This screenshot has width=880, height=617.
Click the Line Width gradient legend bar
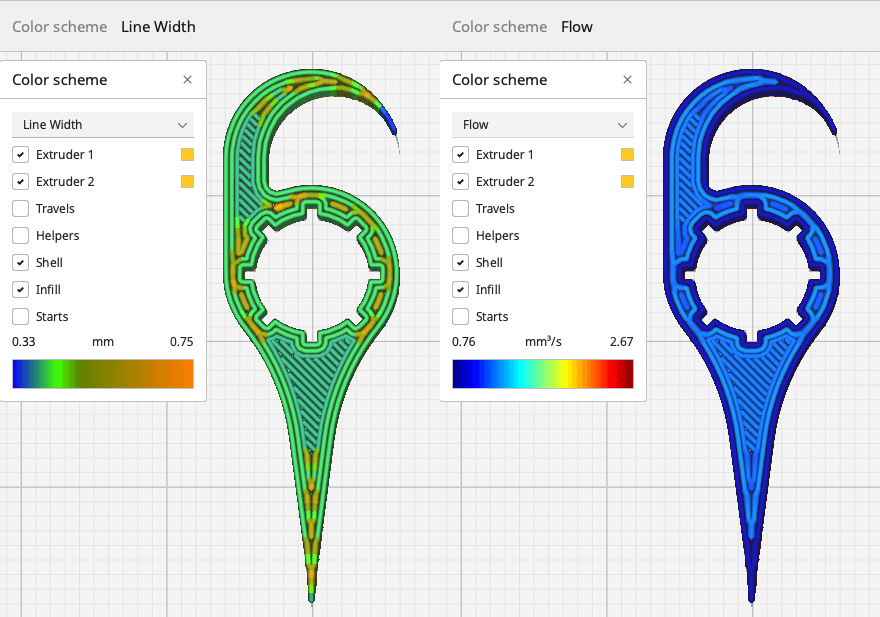(x=103, y=374)
